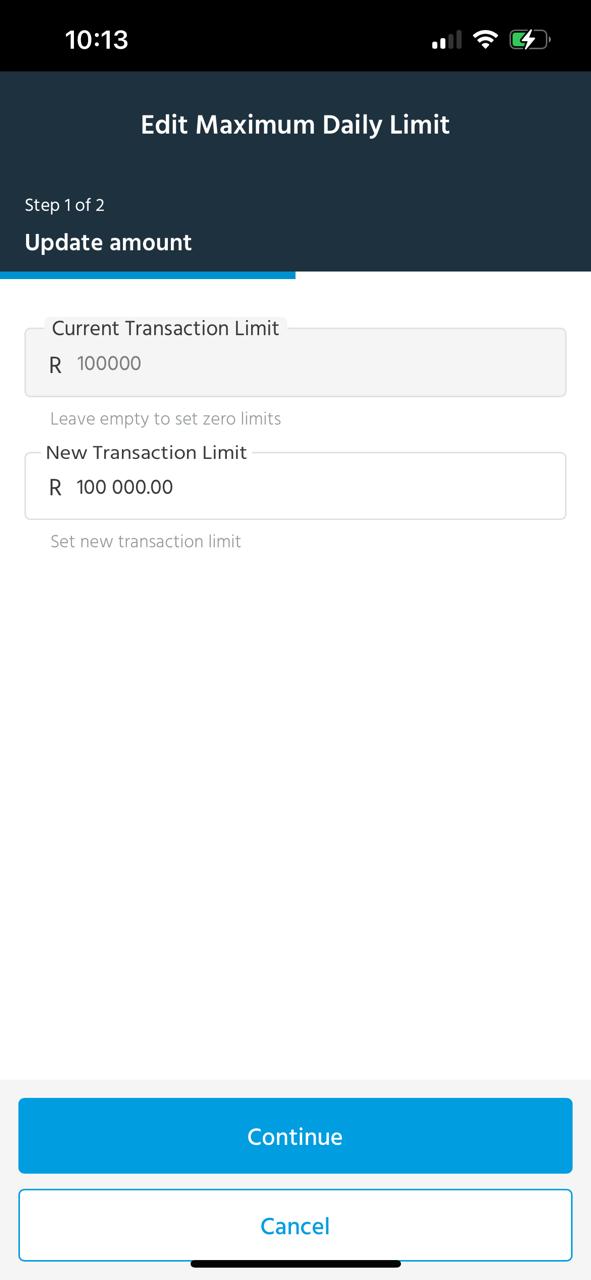Tap the battery charging icon
The width and height of the screenshot is (591, 1280).
530,40
